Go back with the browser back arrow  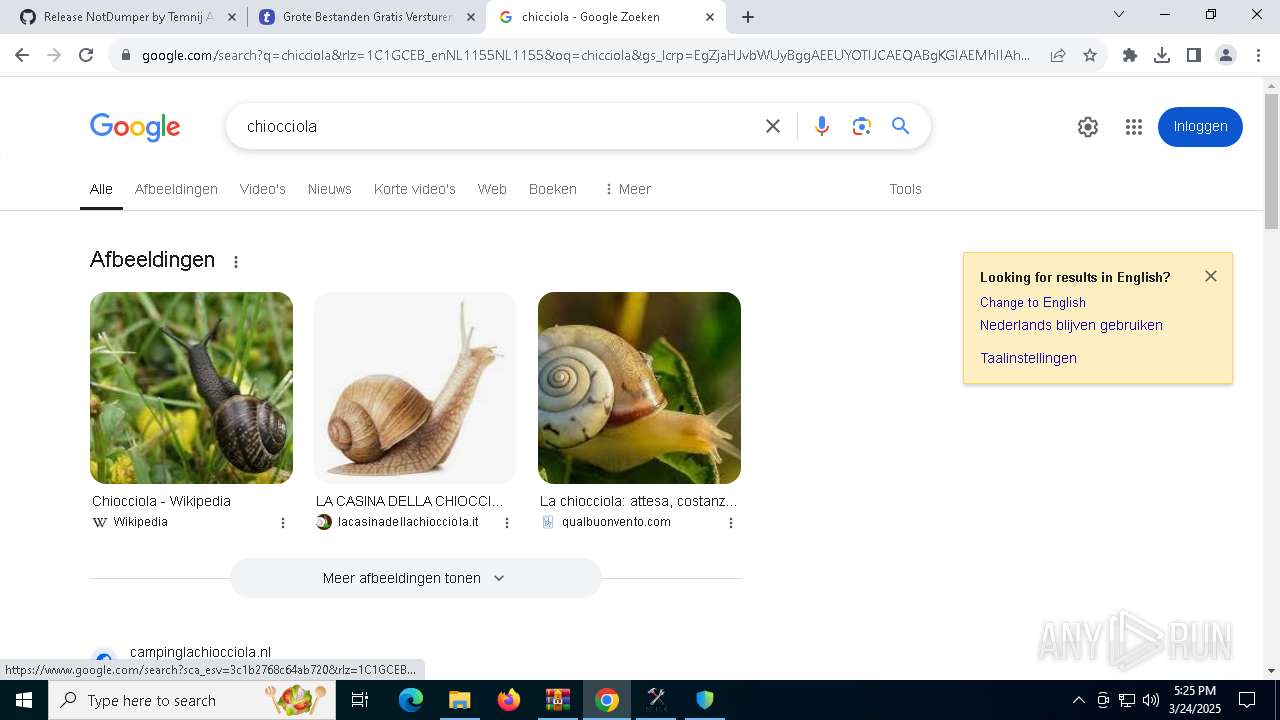tap(22, 55)
